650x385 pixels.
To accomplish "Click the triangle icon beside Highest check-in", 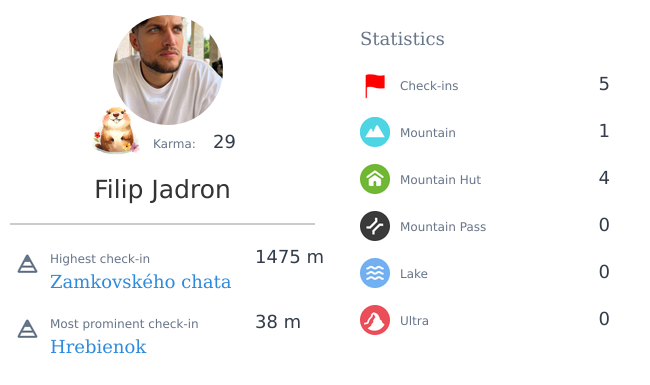I will [27, 264].
